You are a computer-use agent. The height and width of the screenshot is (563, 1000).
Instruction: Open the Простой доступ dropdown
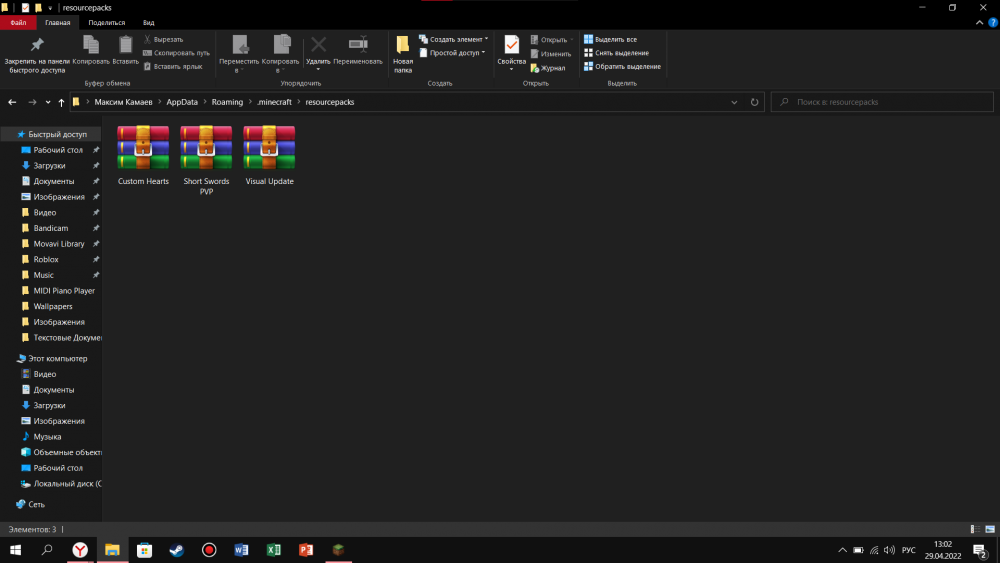(452, 53)
